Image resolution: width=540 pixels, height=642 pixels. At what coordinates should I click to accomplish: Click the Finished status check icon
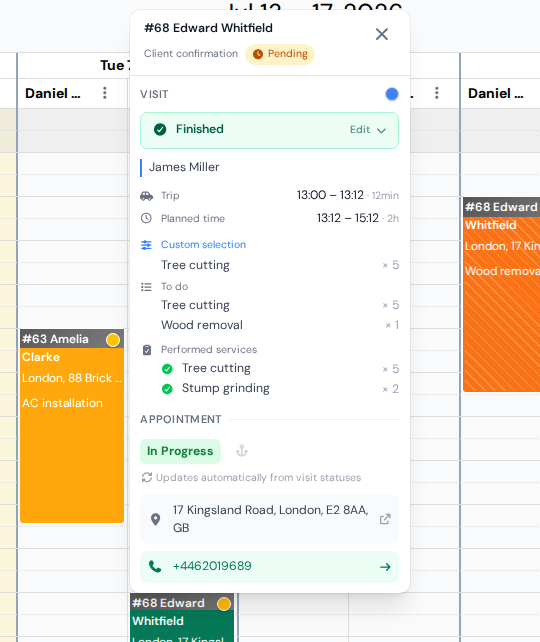tap(160, 130)
